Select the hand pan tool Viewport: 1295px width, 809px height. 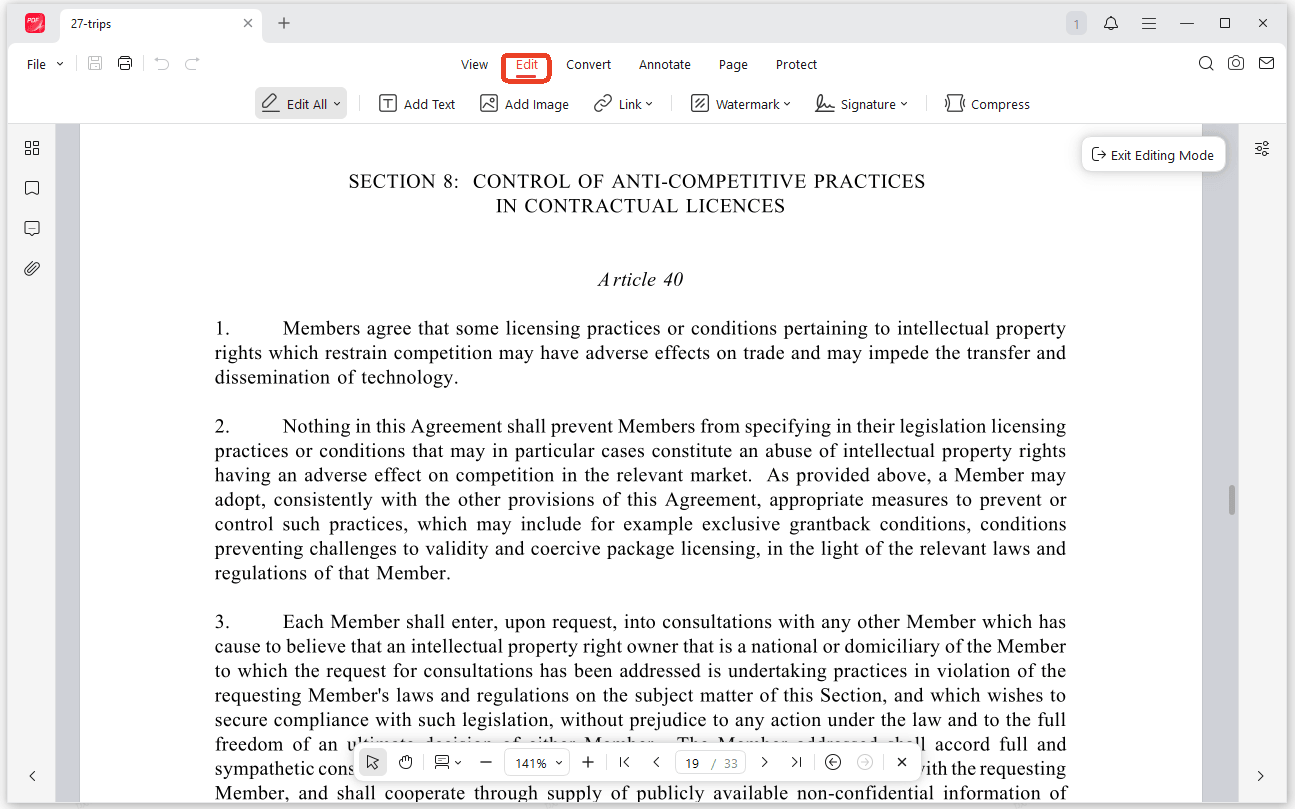point(406,762)
